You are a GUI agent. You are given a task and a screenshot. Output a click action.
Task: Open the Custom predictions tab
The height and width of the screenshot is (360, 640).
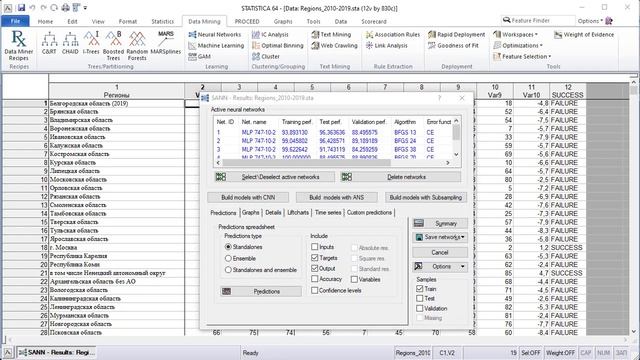[x=369, y=213]
